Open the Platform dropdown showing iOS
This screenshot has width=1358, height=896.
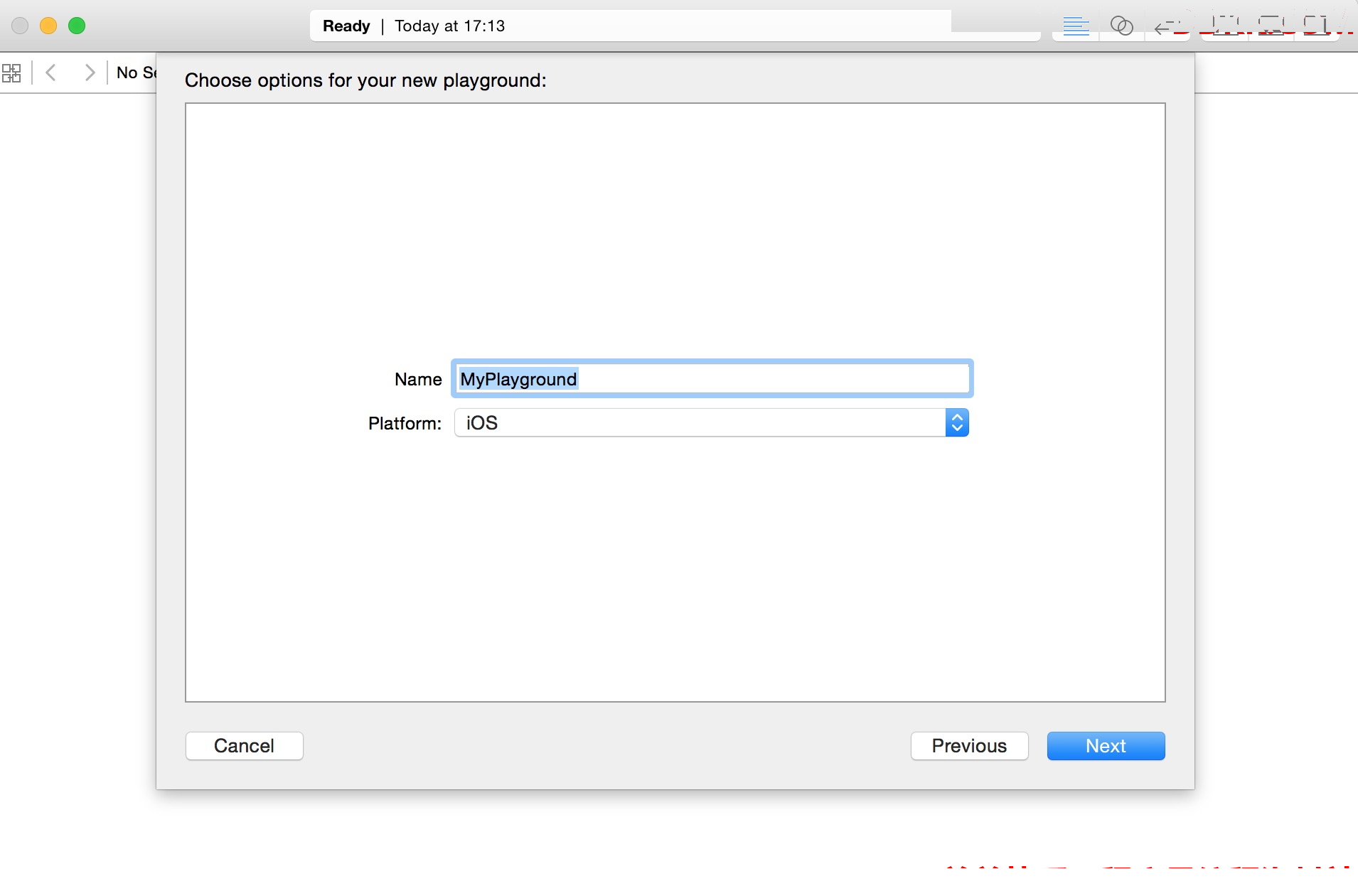coord(711,423)
